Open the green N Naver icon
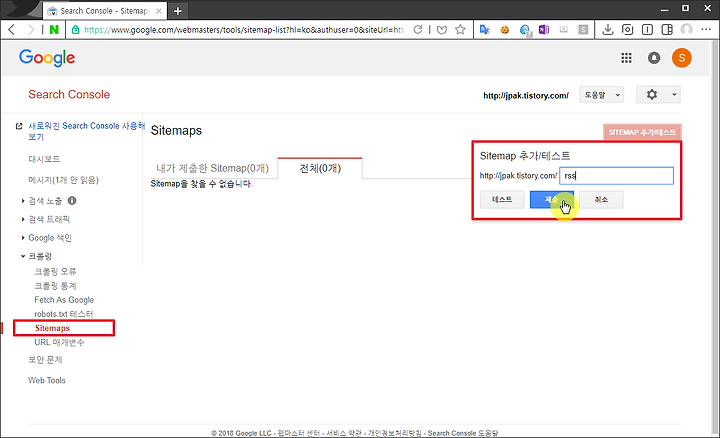 tap(54, 30)
